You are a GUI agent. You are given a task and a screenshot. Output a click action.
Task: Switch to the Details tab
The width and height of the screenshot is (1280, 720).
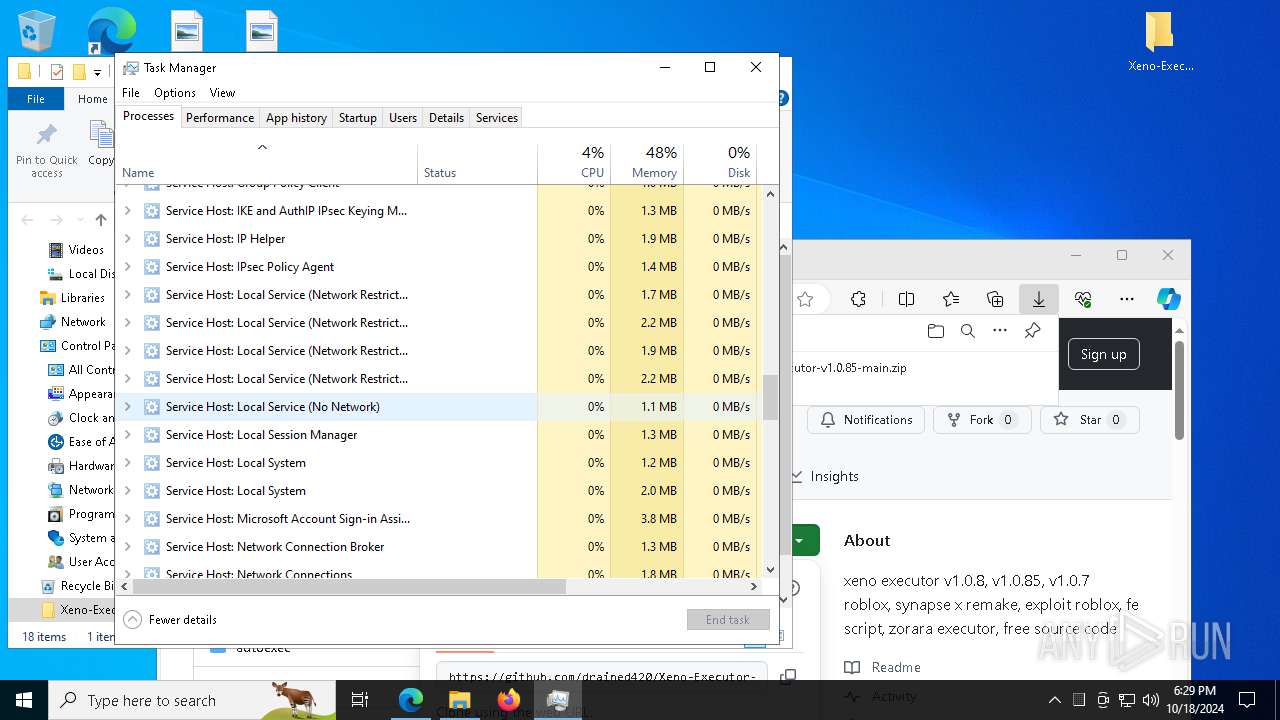click(x=446, y=117)
